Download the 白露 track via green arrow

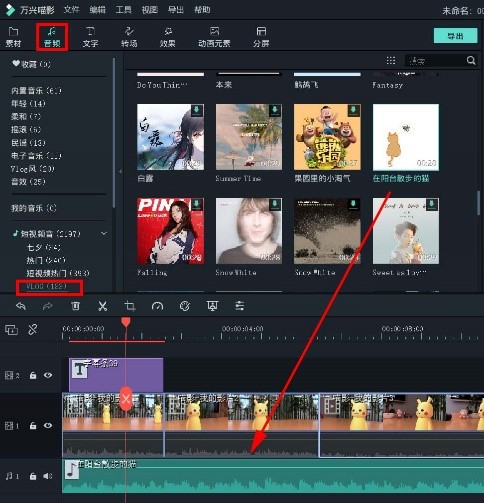(x=197, y=110)
